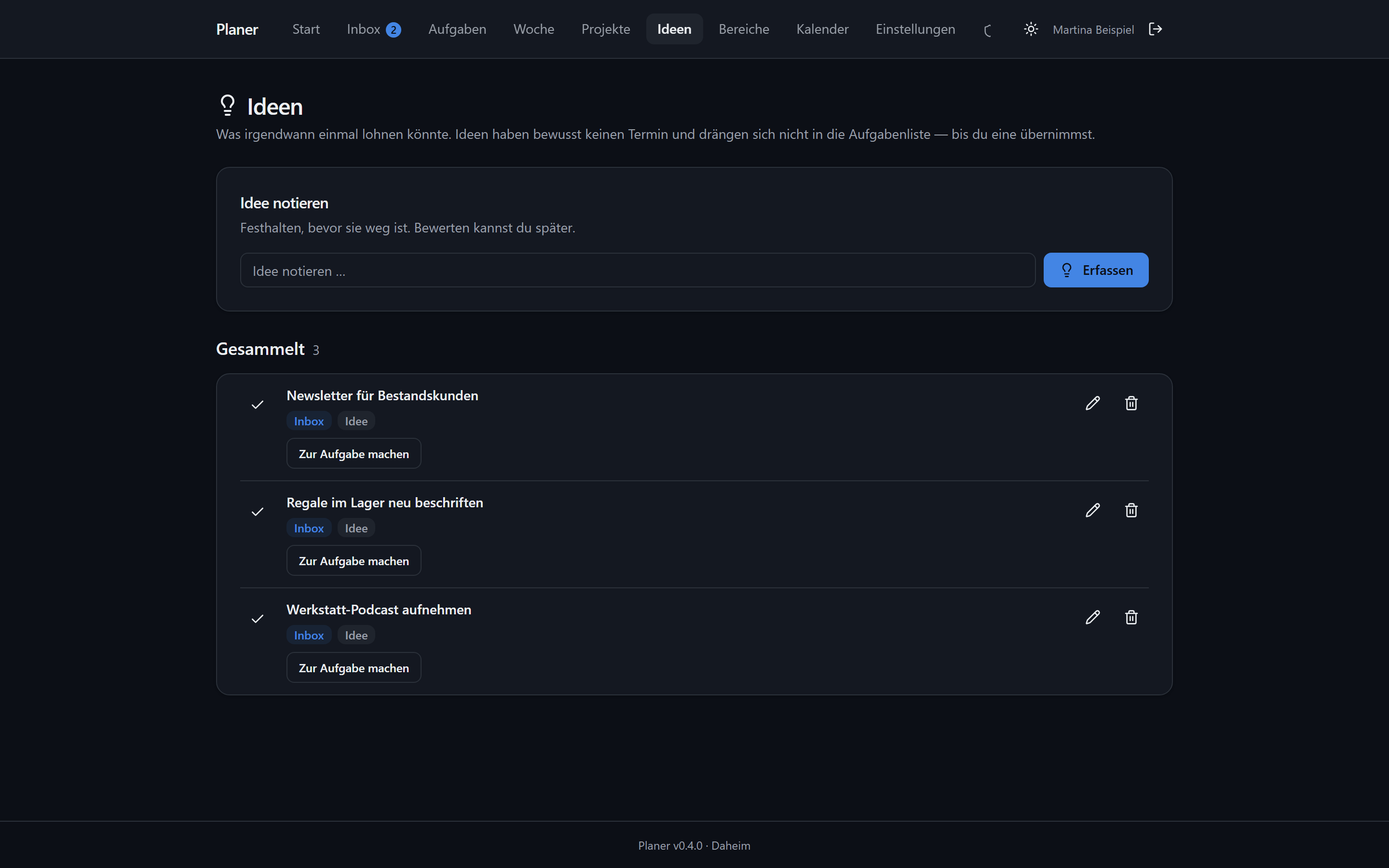Focus the Idee notieren text field

coord(637,271)
